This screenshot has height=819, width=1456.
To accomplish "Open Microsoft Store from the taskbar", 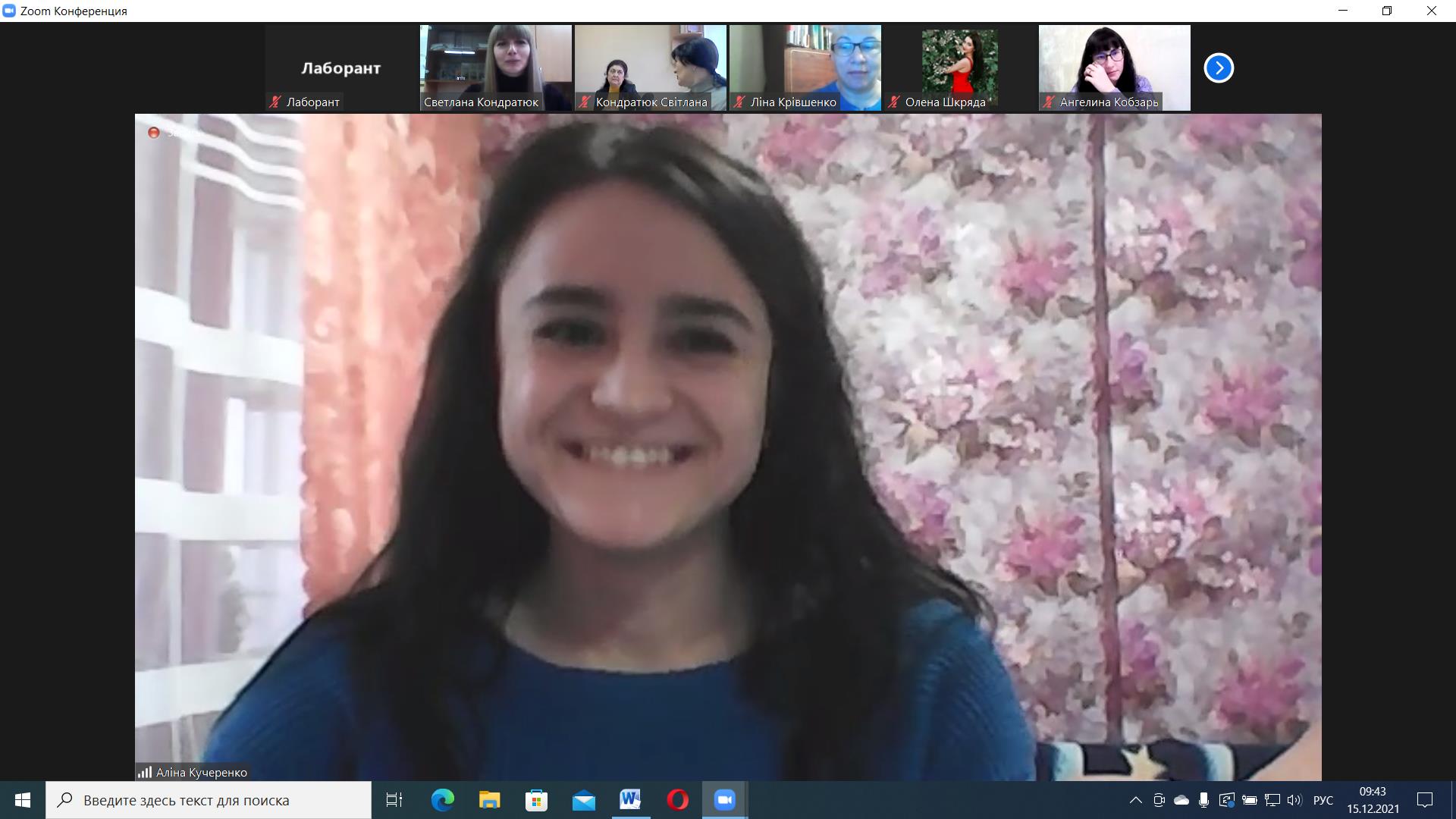I will click(x=536, y=800).
